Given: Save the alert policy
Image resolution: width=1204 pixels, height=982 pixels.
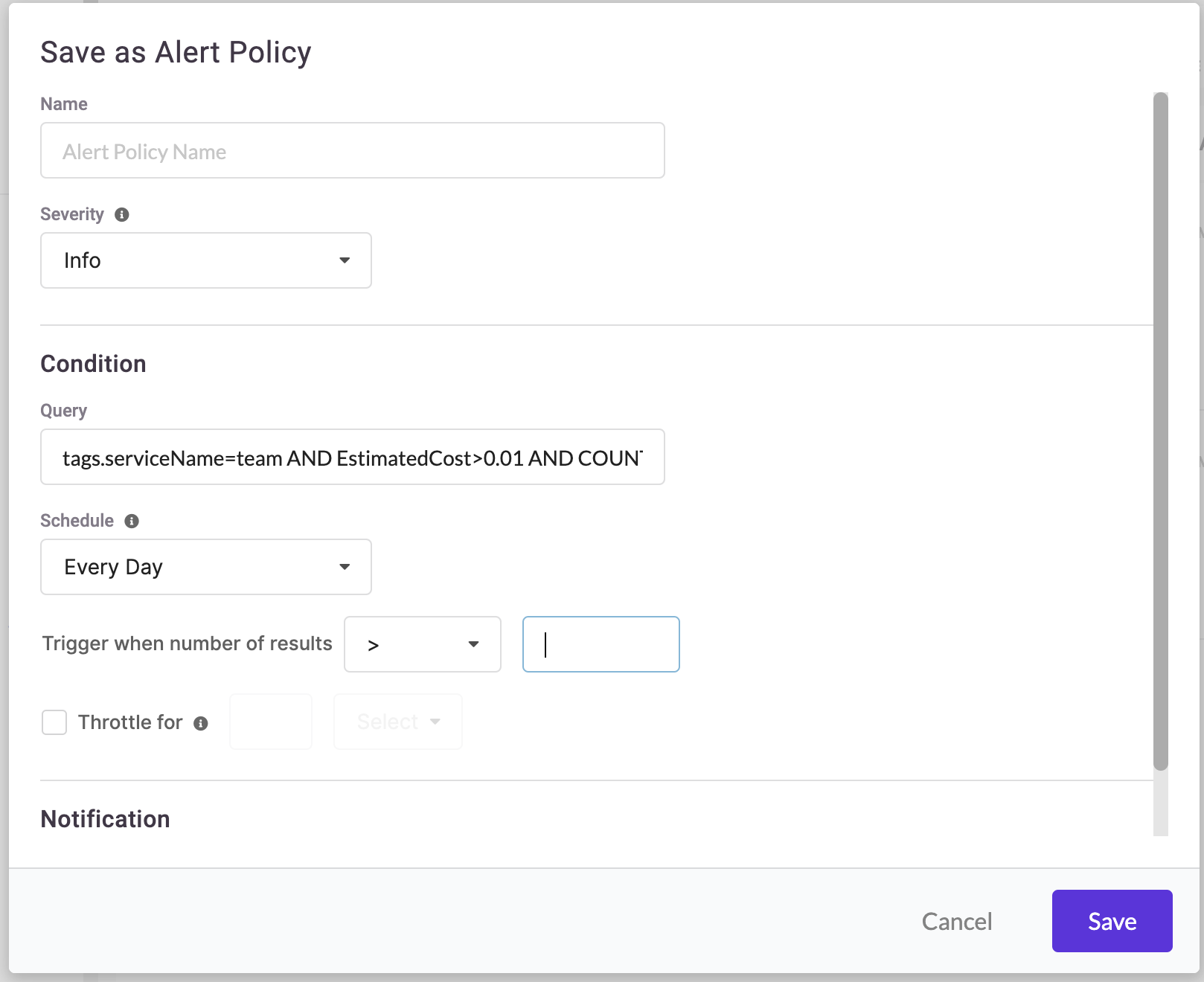Looking at the screenshot, I should click(1112, 921).
